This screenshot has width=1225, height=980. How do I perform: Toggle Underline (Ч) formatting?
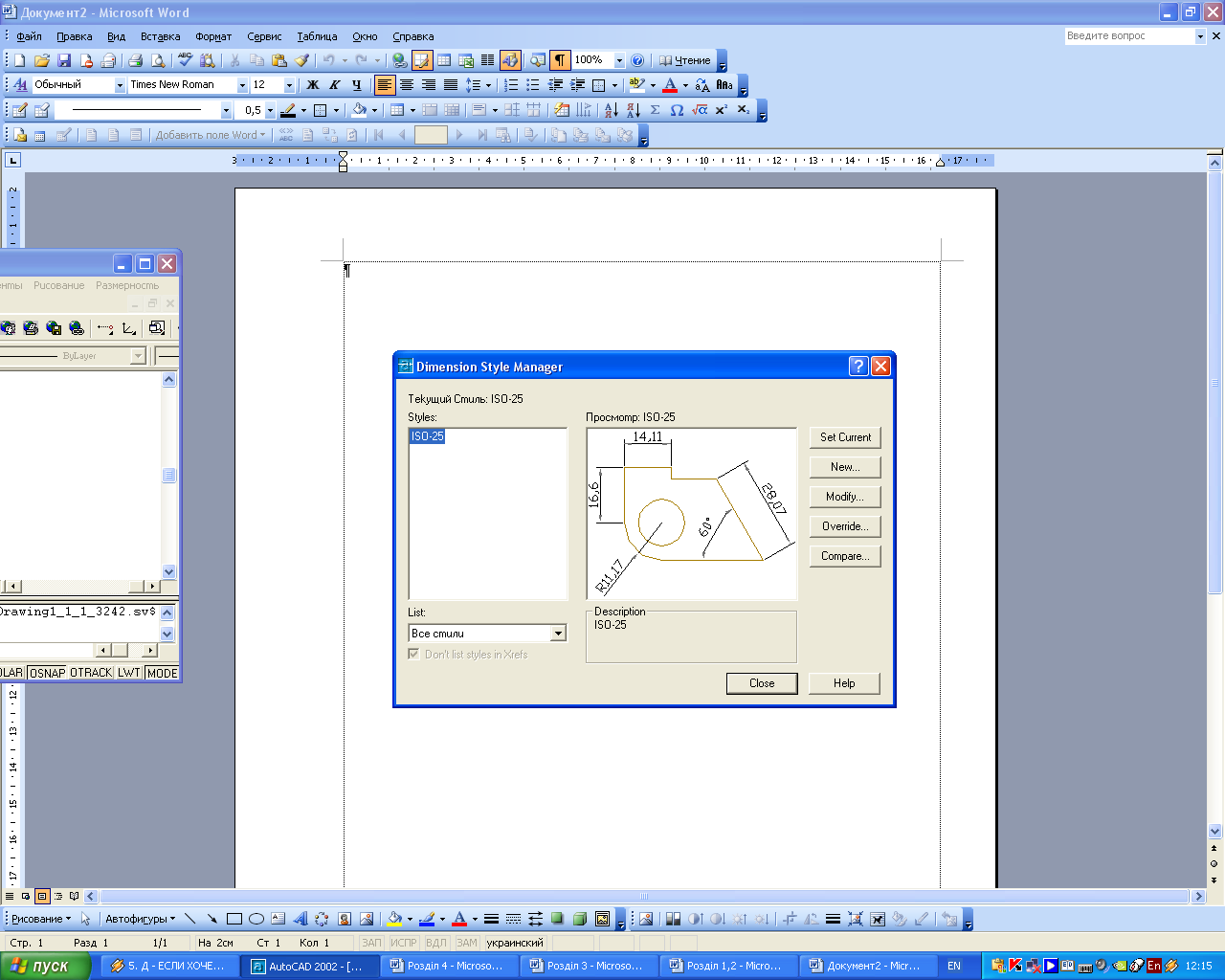pos(357,85)
